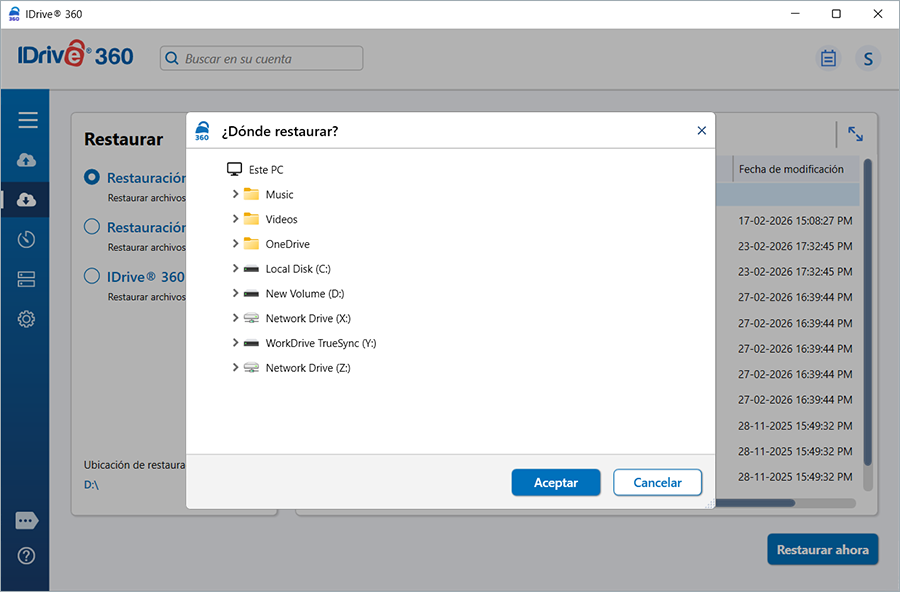Choose the IDrive 360 radio option
900x592 pixels.
[x=92, y=277]
